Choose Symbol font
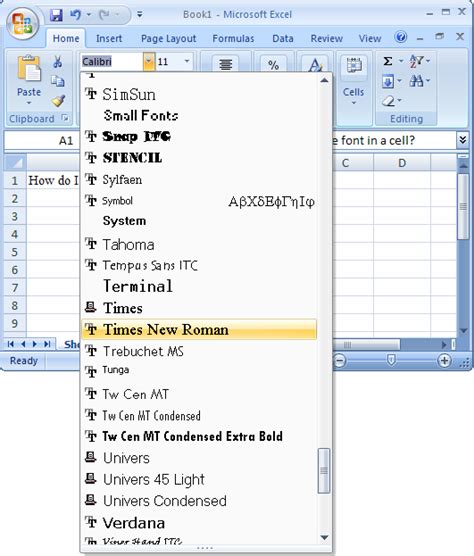The height and width of the screenshot is (556, 474). [199, 201]
